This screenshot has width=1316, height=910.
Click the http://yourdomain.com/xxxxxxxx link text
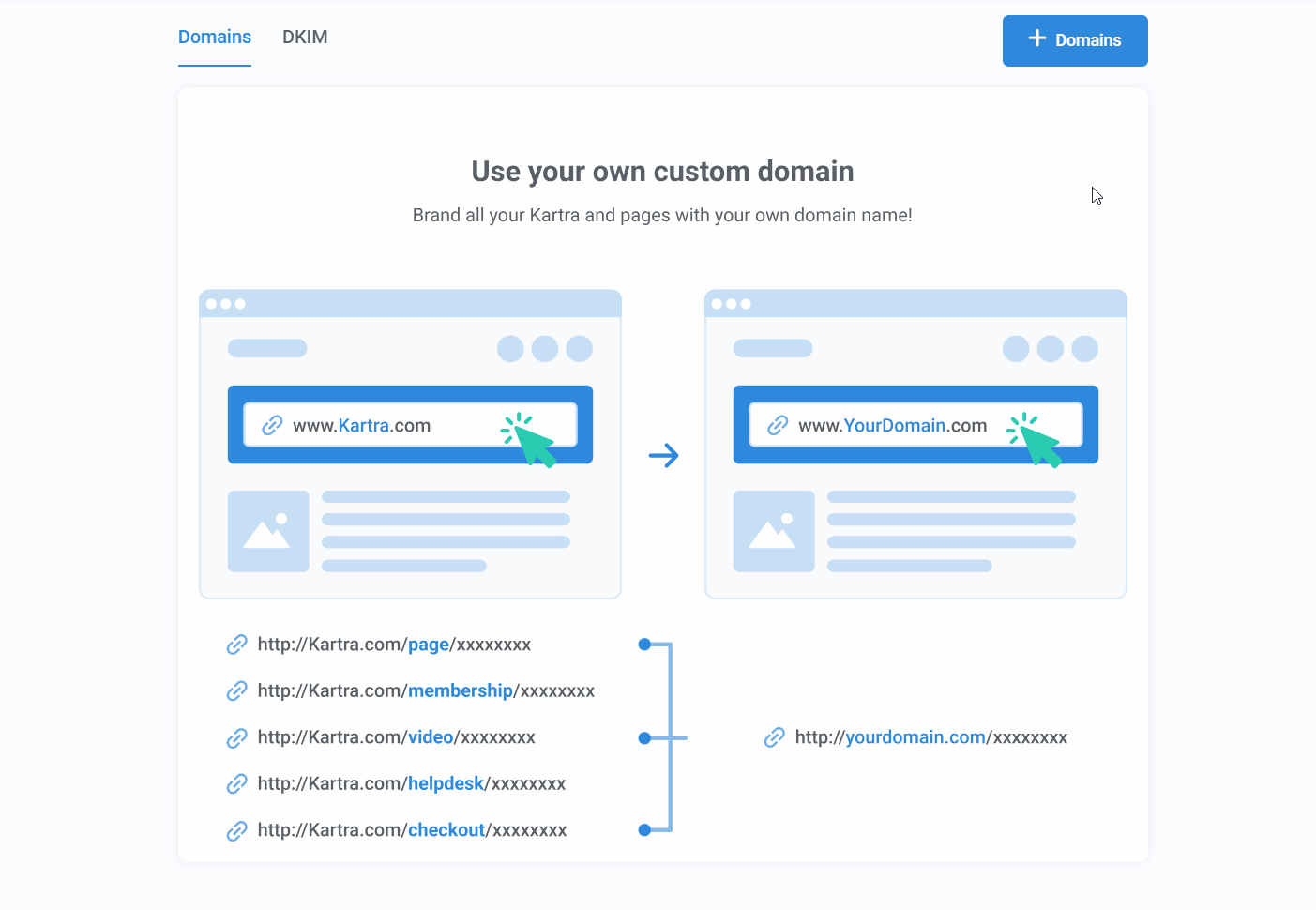tap(930, 737)
